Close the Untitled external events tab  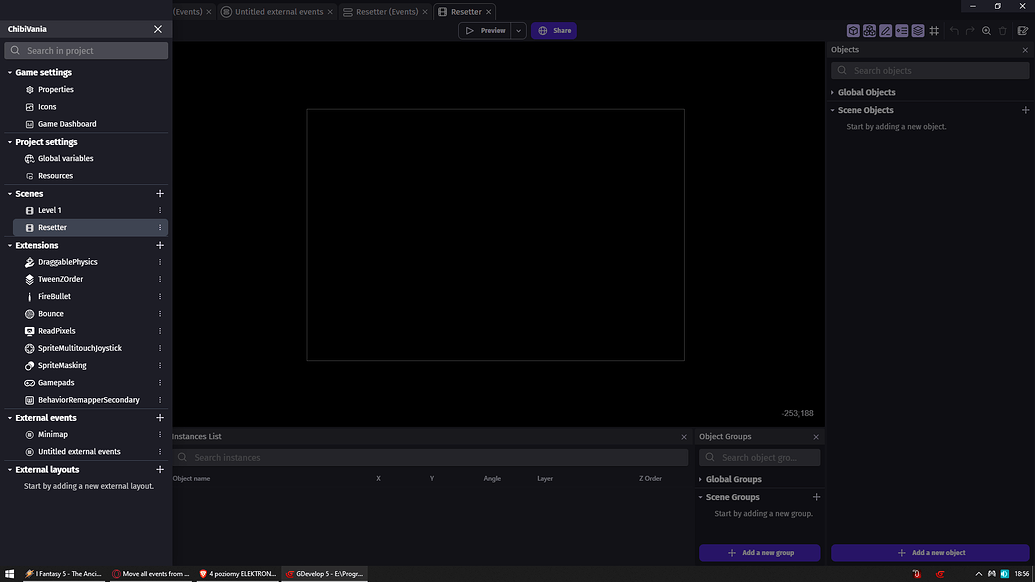coord(330,12)
